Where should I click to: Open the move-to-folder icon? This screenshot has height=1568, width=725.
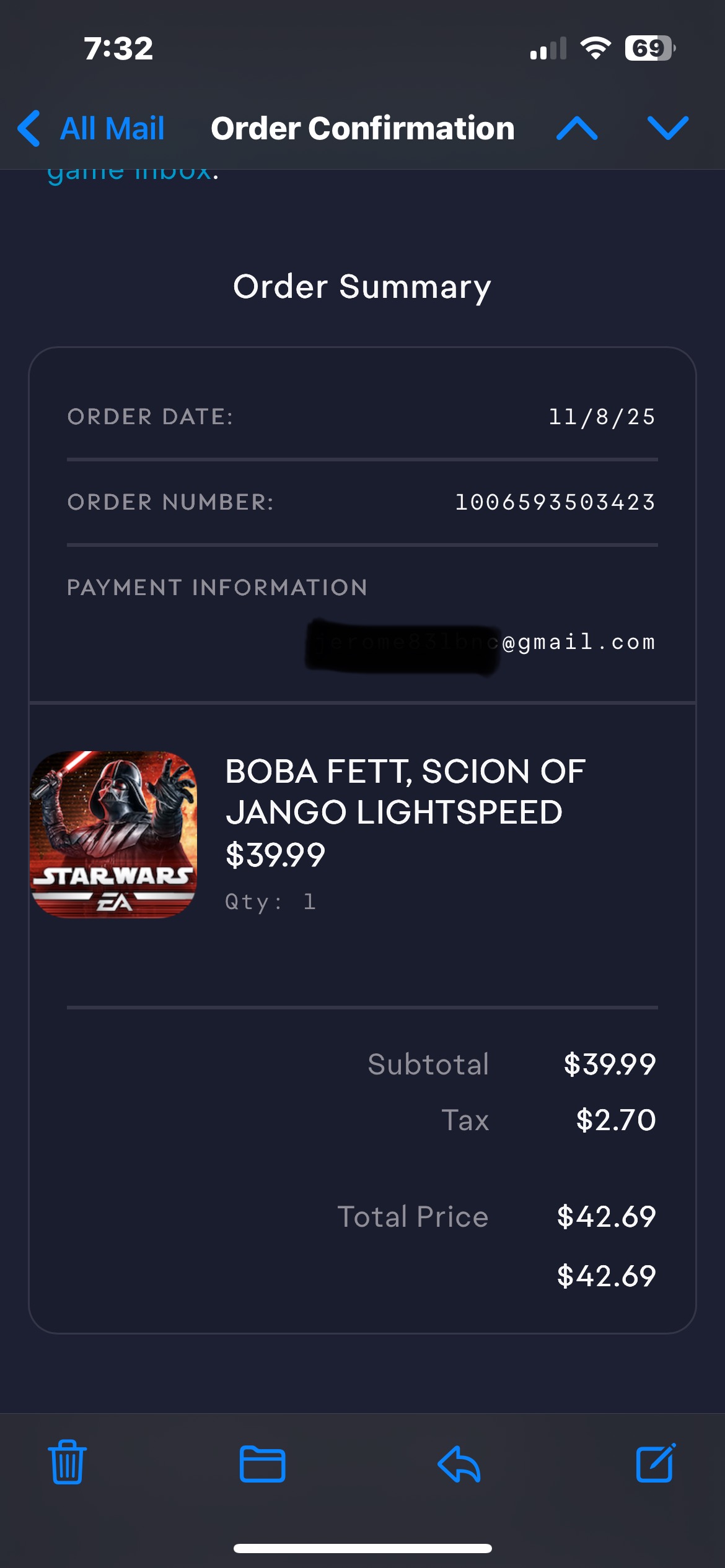point(262,1464)
